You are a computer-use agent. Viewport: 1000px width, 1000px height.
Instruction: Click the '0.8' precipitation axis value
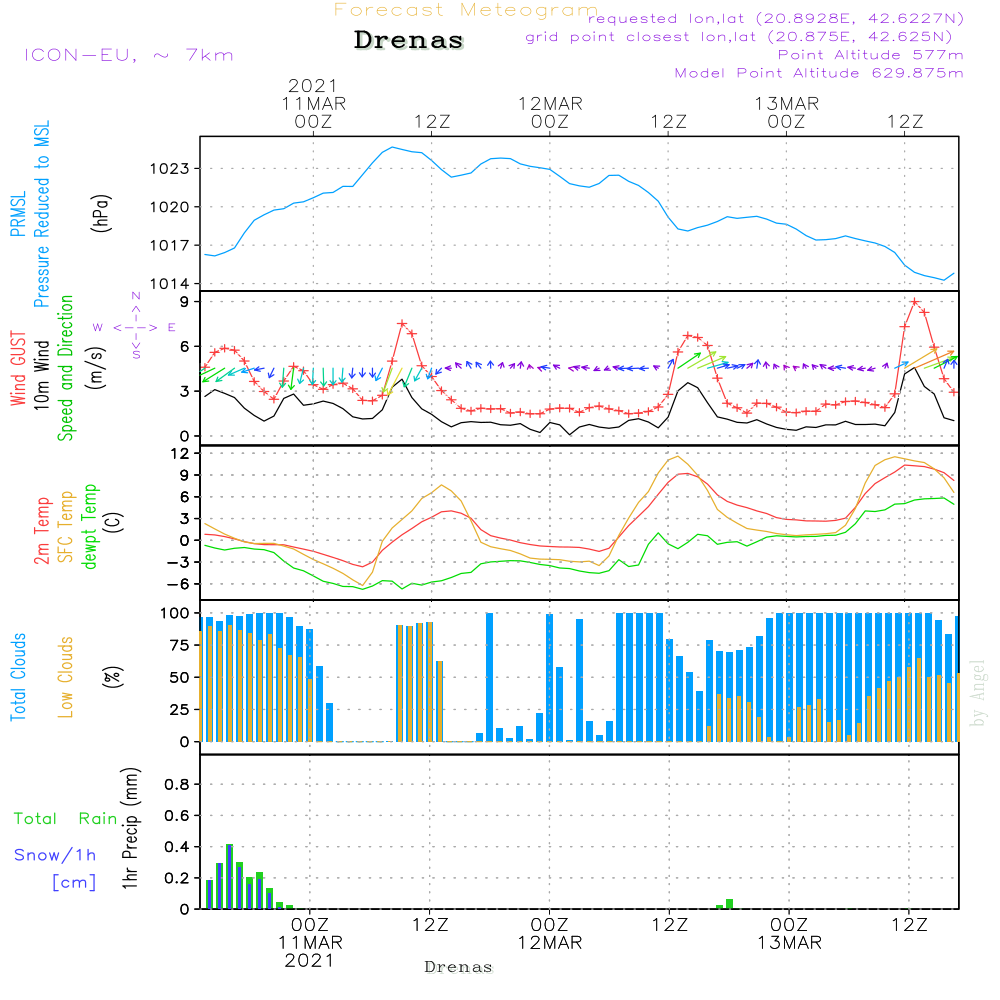pyautogui.click(x=177, y=784)
